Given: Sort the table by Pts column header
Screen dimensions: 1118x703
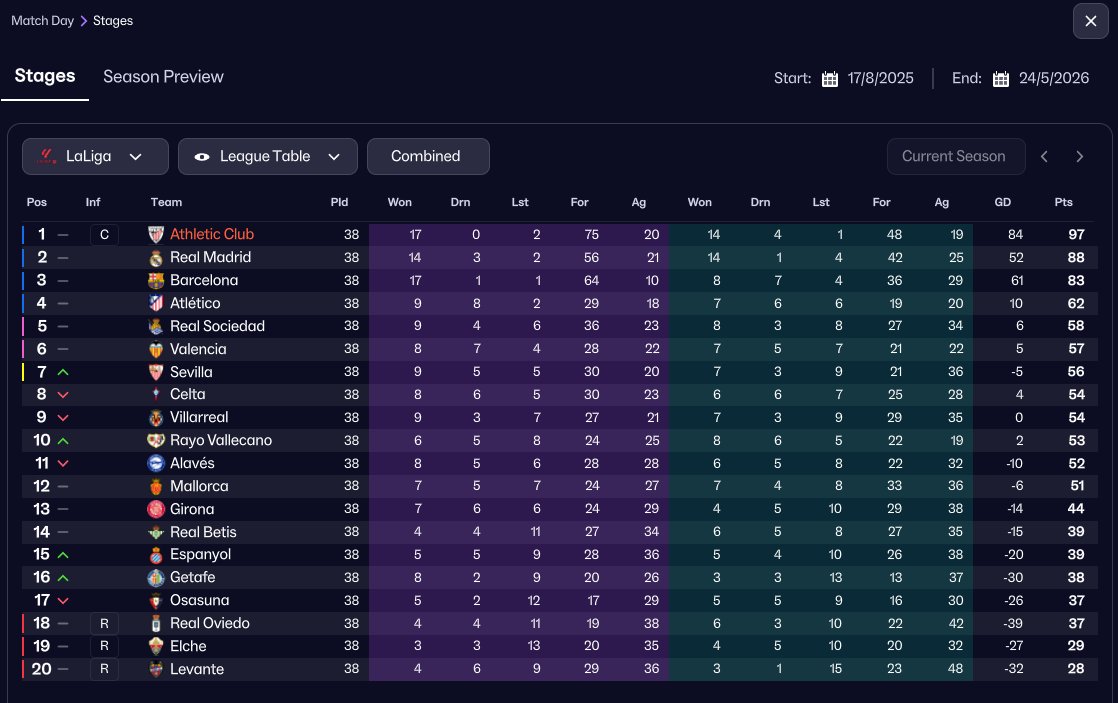Looking at the screenshot, I should coord(1063,202).
